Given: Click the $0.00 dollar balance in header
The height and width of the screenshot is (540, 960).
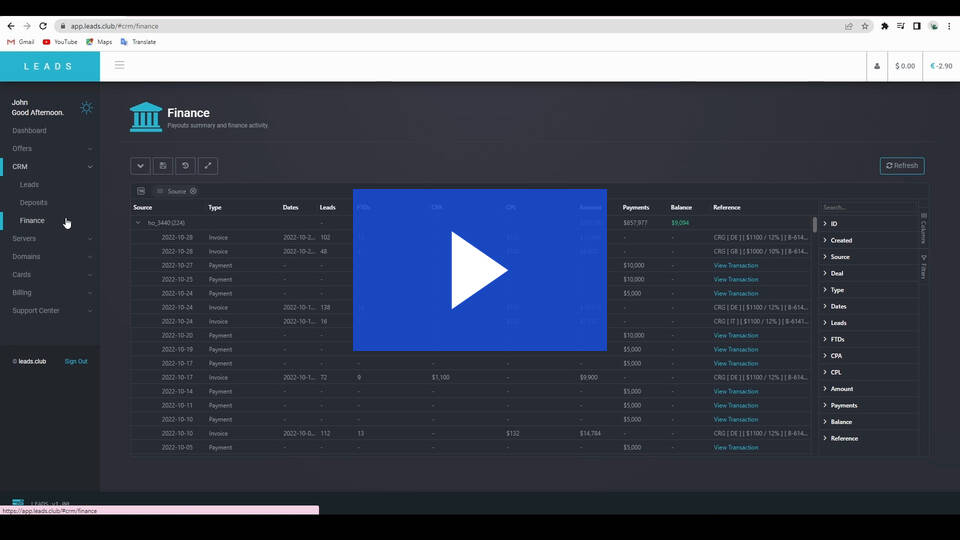Looking at the screenshot, I should pyautogui.click(x=905, y=66).
